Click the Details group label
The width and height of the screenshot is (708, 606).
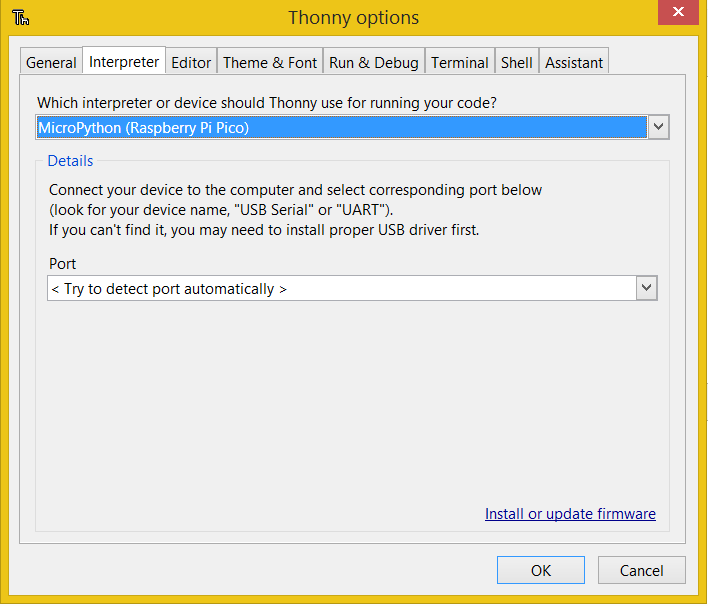(70, 161)
